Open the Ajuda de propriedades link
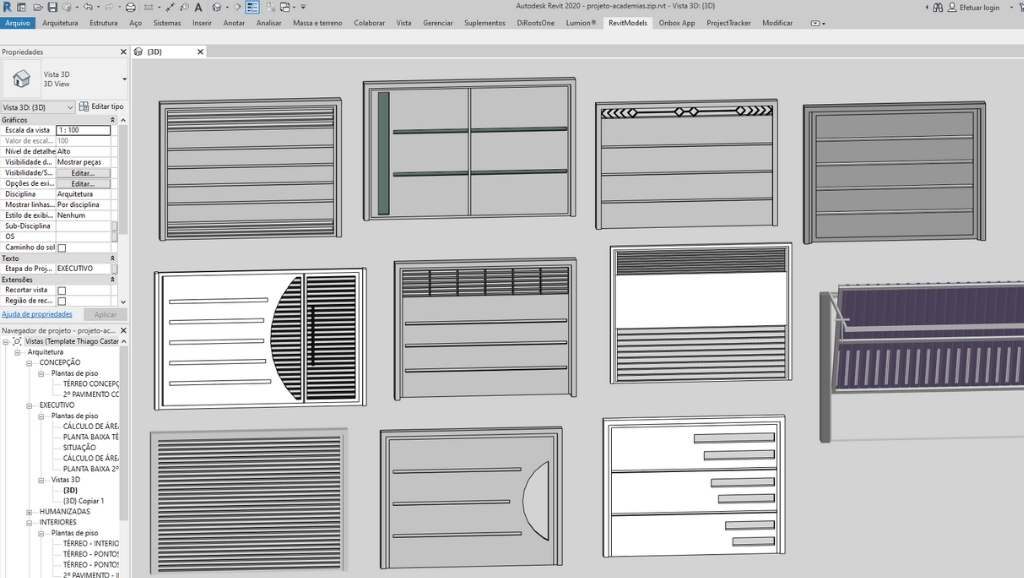The image size is (1024, 578). pyautogui.click(x=37, y=314)
